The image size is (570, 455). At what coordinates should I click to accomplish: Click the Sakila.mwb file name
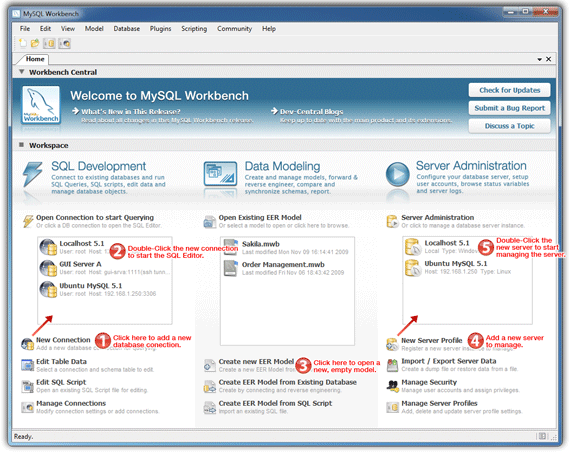coord(261,244)
